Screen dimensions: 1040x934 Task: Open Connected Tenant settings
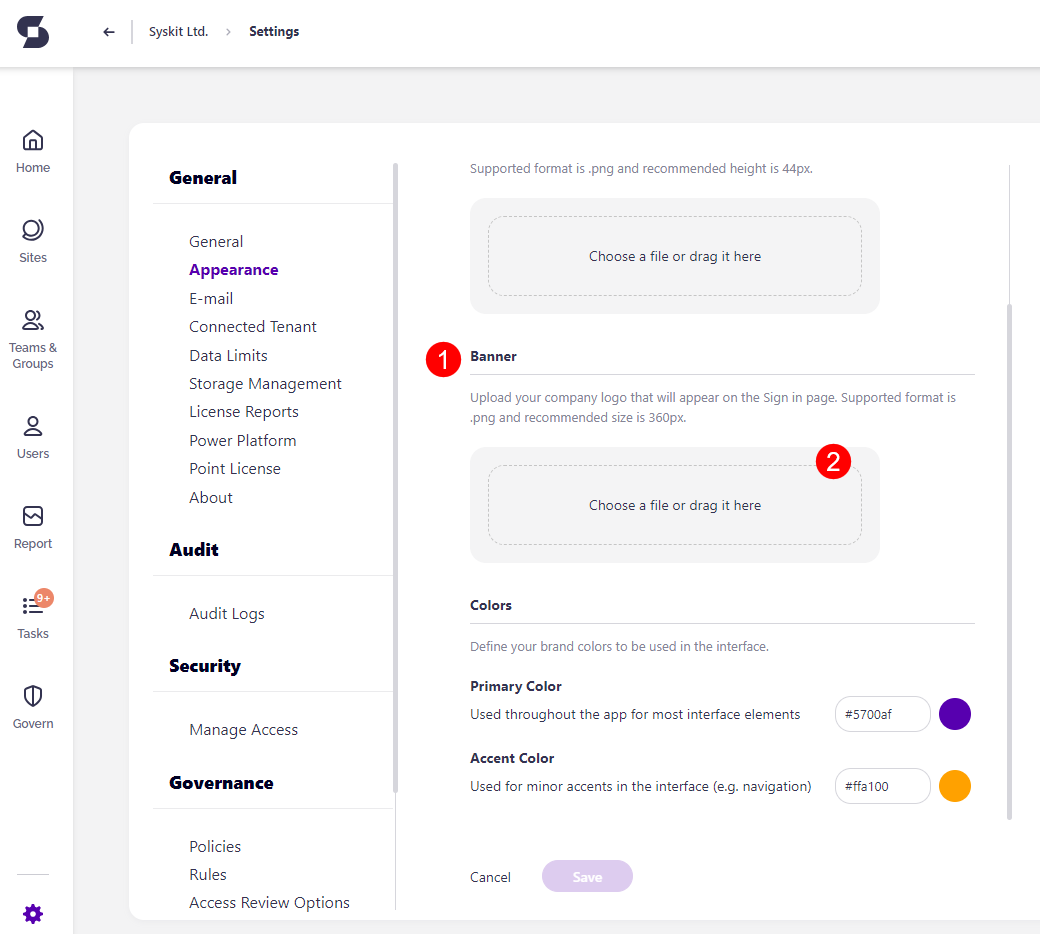253,327
